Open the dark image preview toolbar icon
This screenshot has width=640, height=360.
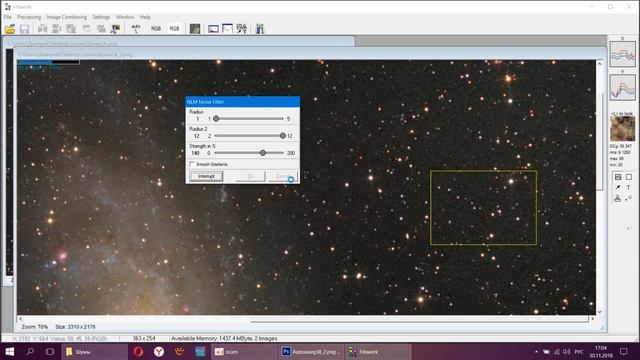click(195, 29)
